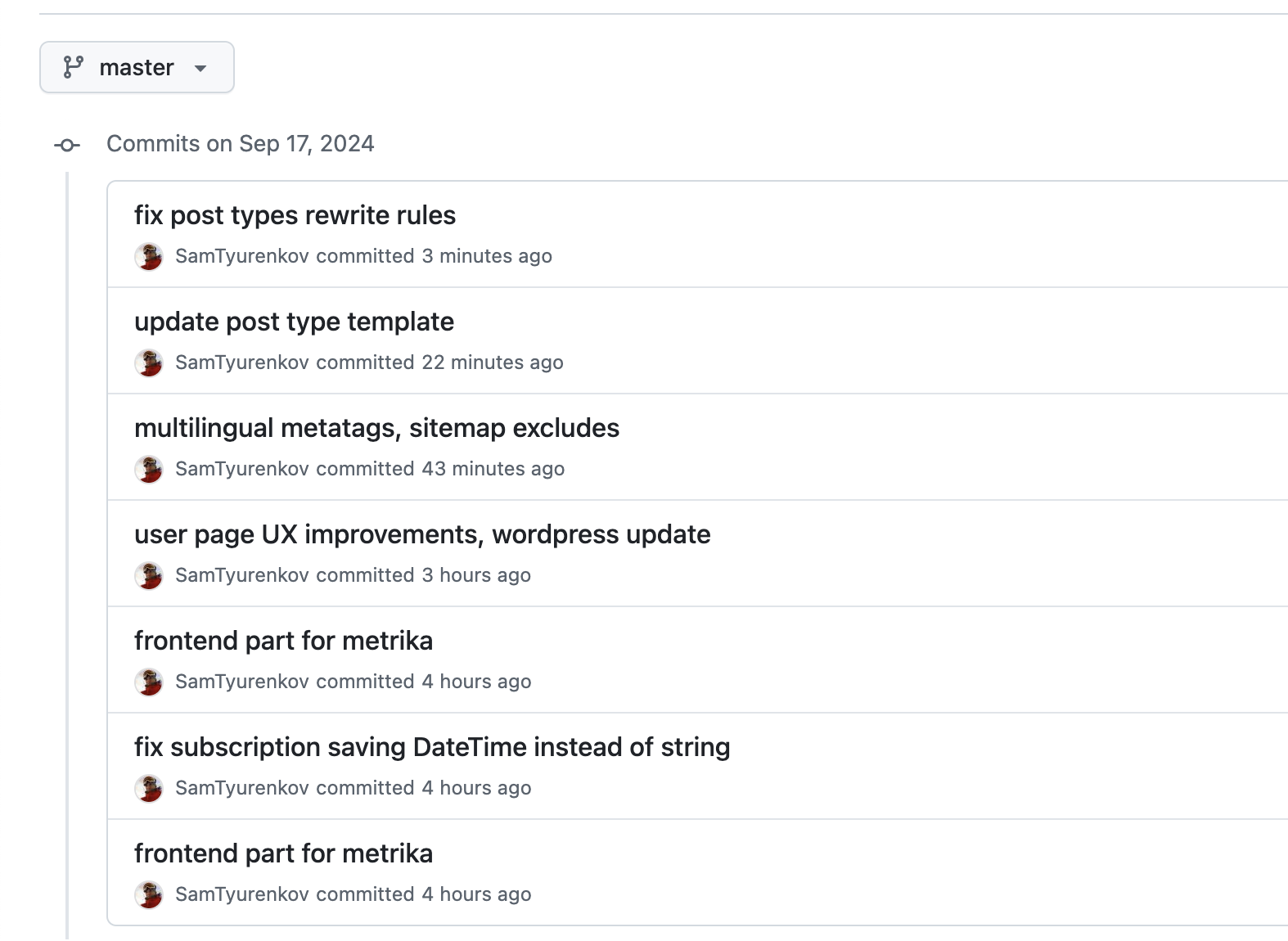Open commit 'fix post types rewrite rules'
This screenshot has height=941, width=1288.
[x=295, y=215]
